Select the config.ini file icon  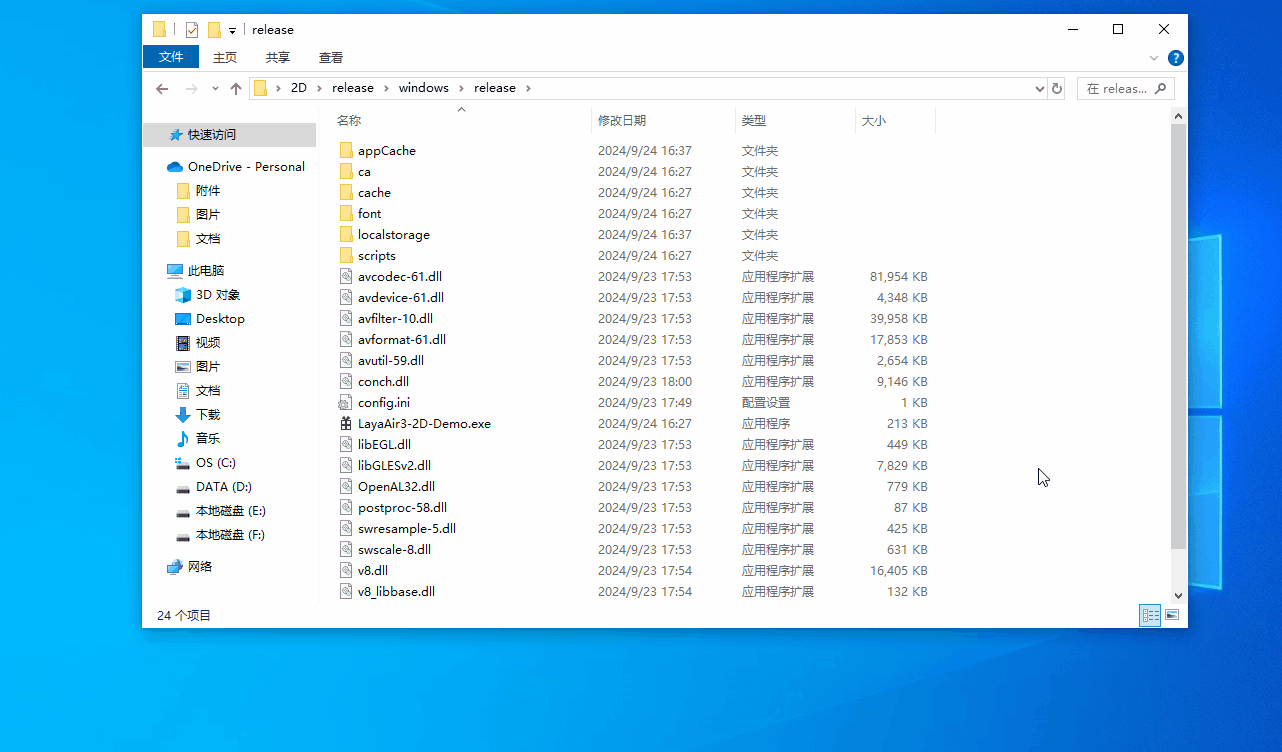pyautogui.click(x=346, y=403)
